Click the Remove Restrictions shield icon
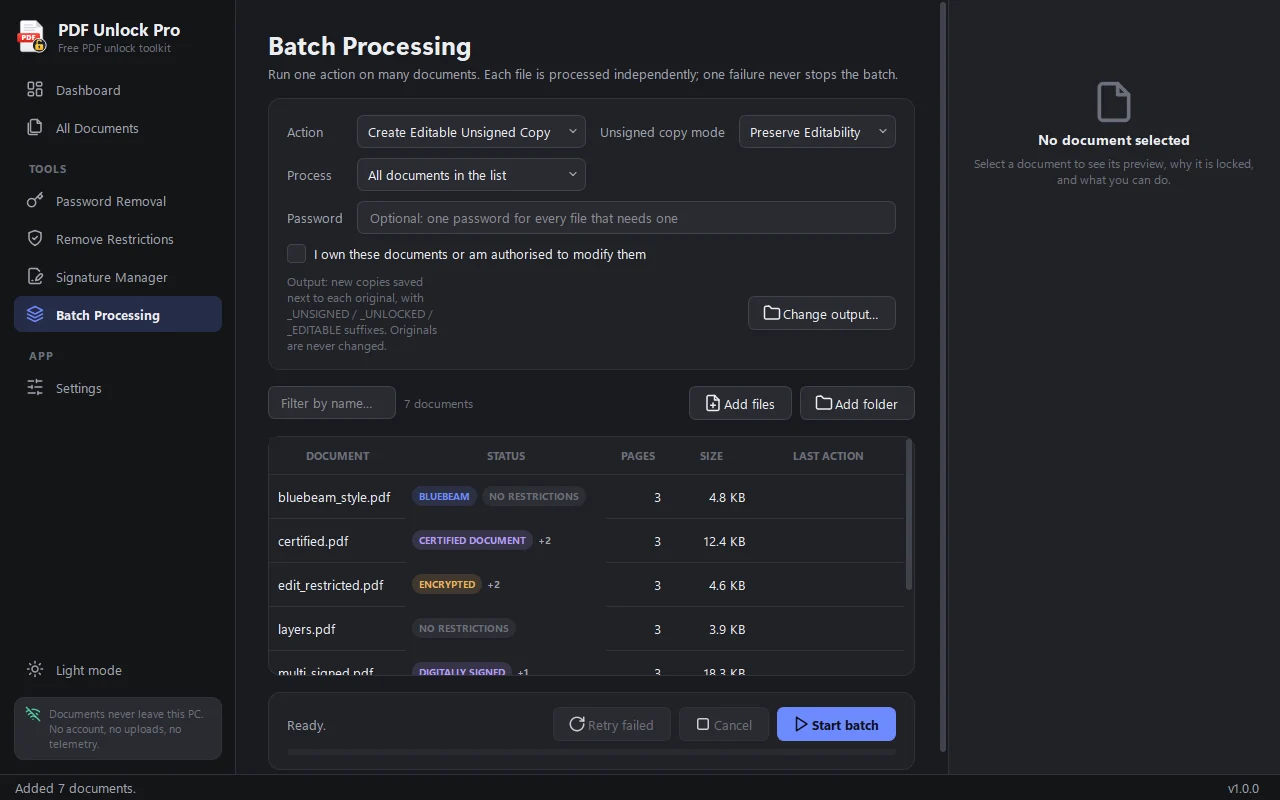This screenshot has height=800, width=1280. [x=35, y=239]
